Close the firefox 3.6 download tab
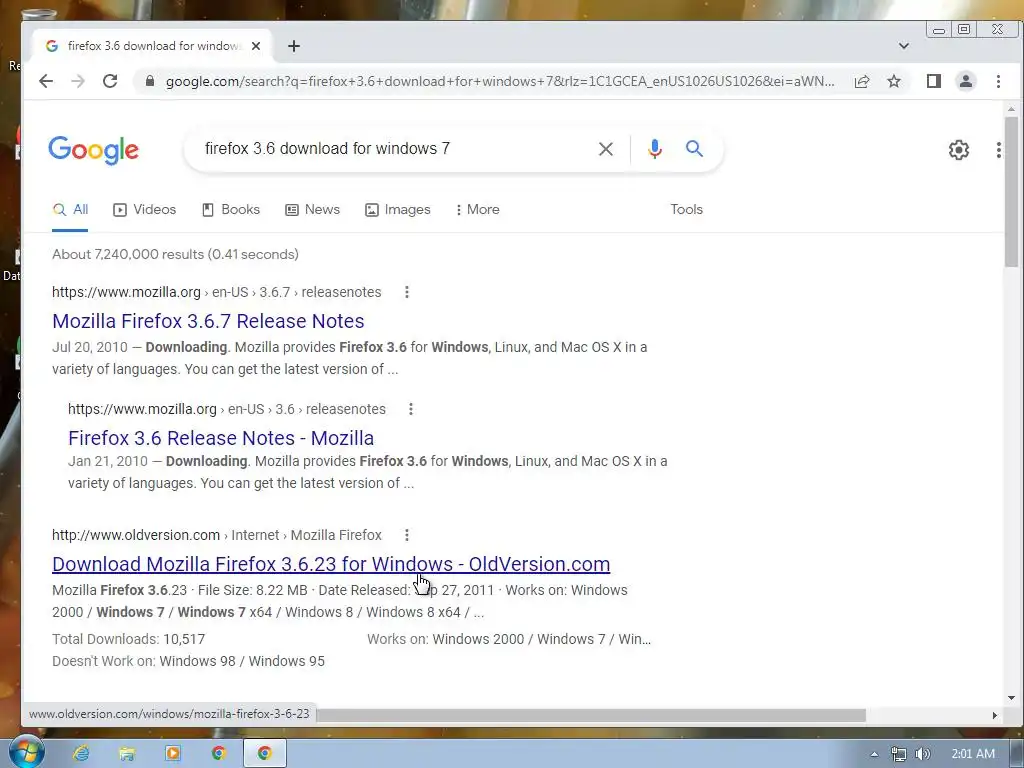 pyautogui.click(x=256, y=46)
